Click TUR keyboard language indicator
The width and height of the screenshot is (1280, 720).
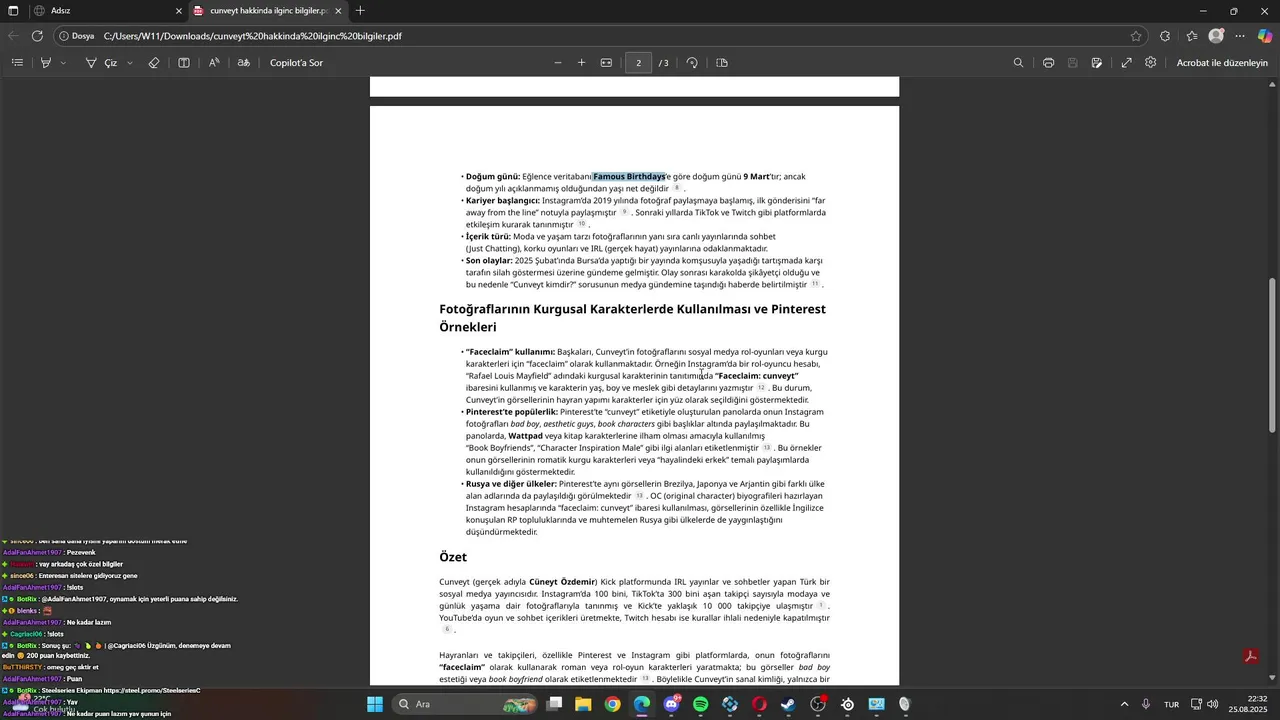click(x=1171, y=704)
